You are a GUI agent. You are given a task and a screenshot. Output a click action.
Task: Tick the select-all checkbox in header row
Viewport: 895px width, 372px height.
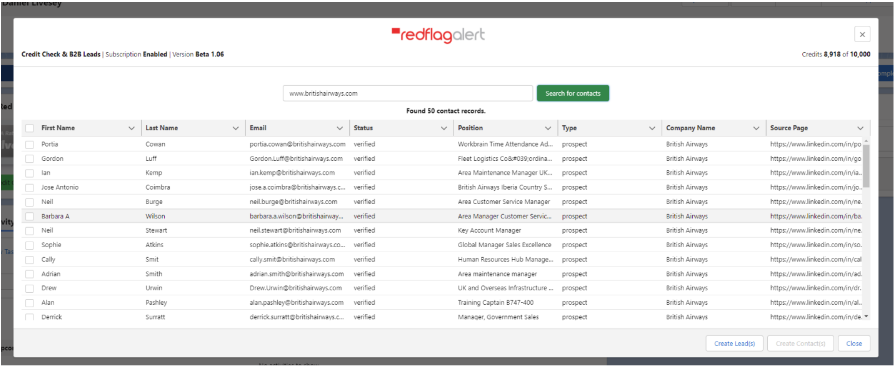tap(30, 128)
